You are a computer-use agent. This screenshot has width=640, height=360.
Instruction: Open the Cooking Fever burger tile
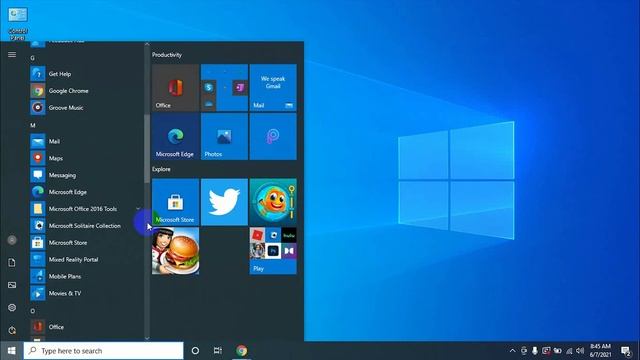point(176,251)
